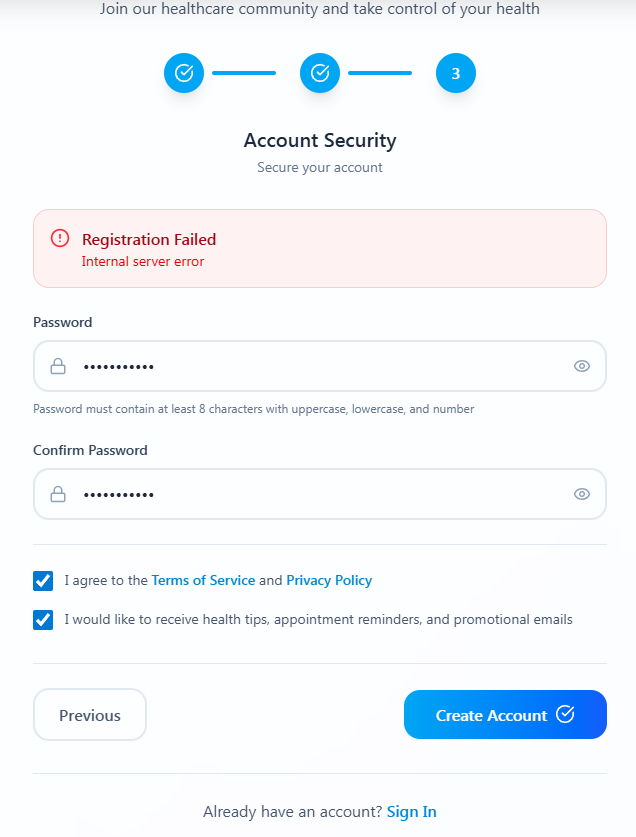
Task: Click the completed step two checkmark icon
Action: (320, 73)
